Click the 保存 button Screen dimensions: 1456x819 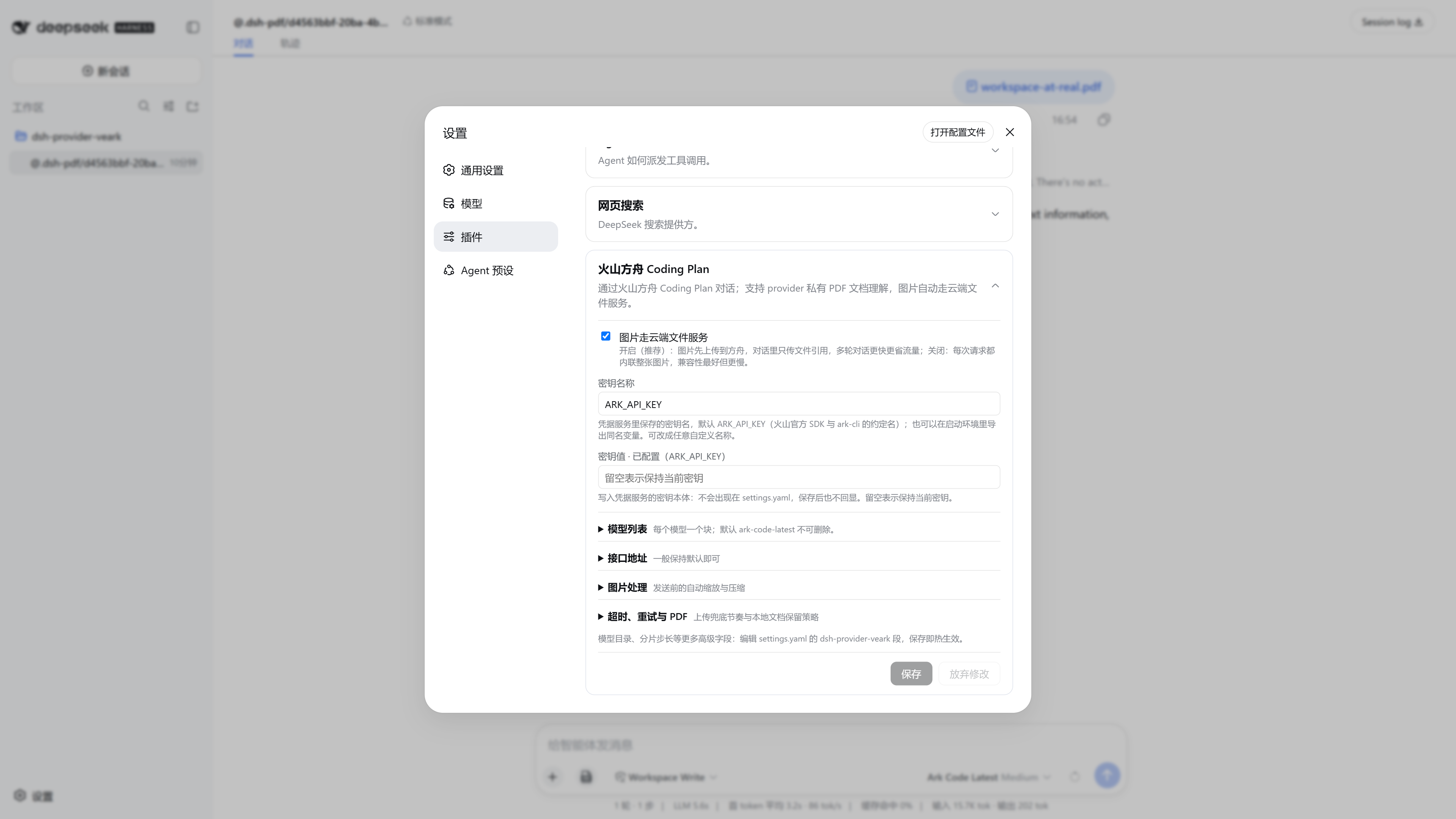[x=911, y=674]
